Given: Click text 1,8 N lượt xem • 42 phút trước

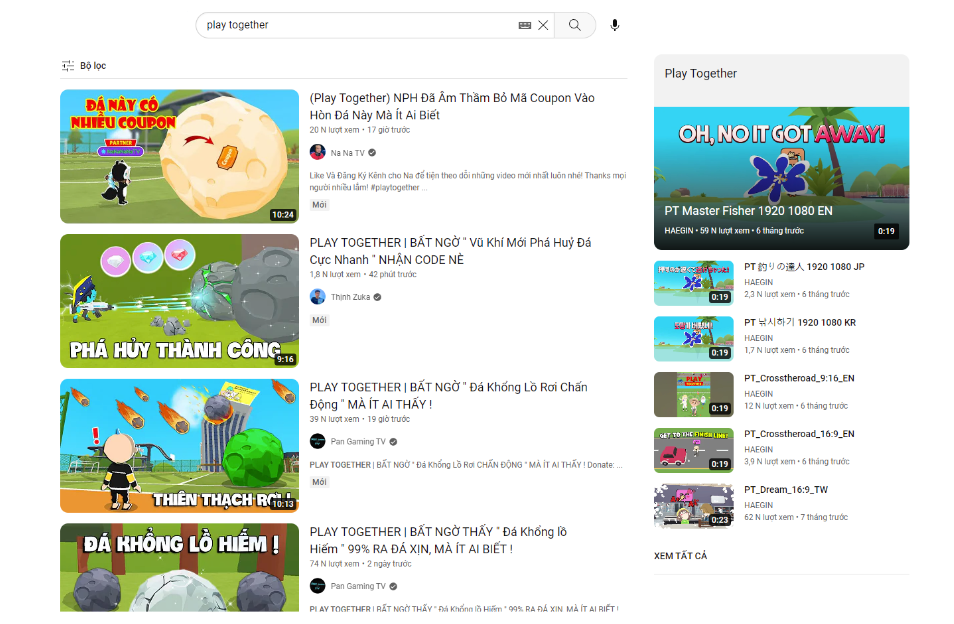Looking at the screenshot, I should click(363, 274).
